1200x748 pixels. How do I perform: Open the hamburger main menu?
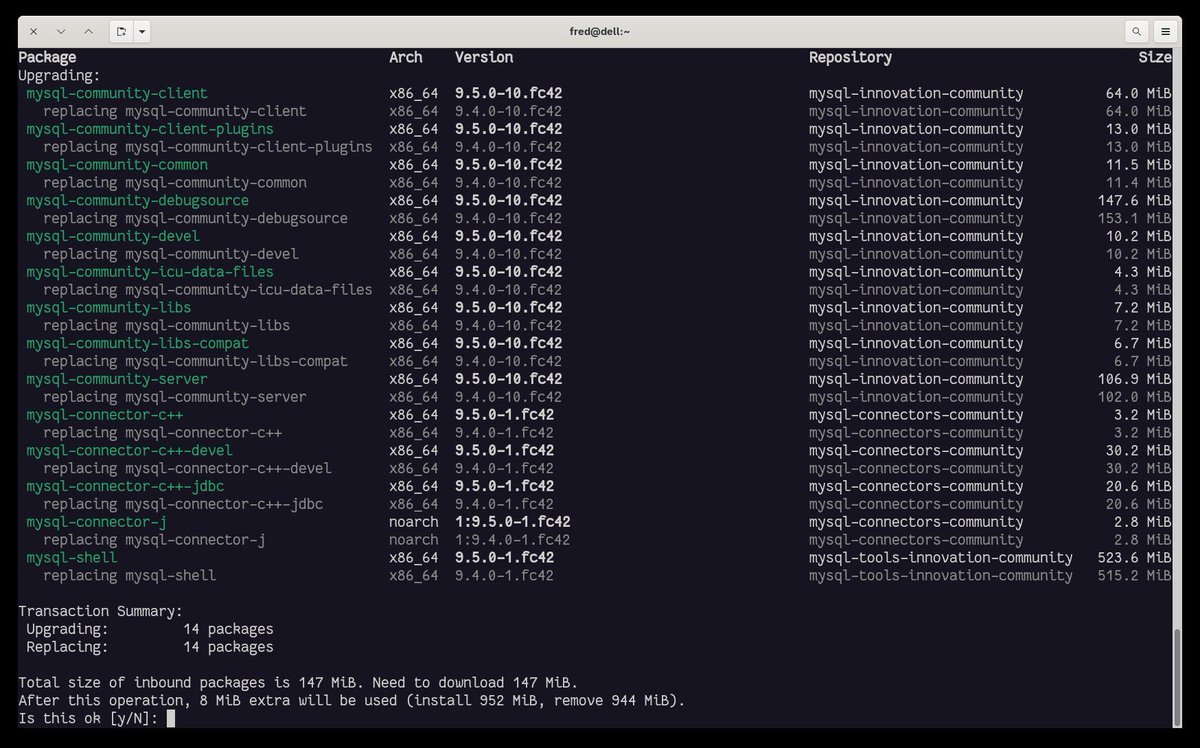(1165, 32)
